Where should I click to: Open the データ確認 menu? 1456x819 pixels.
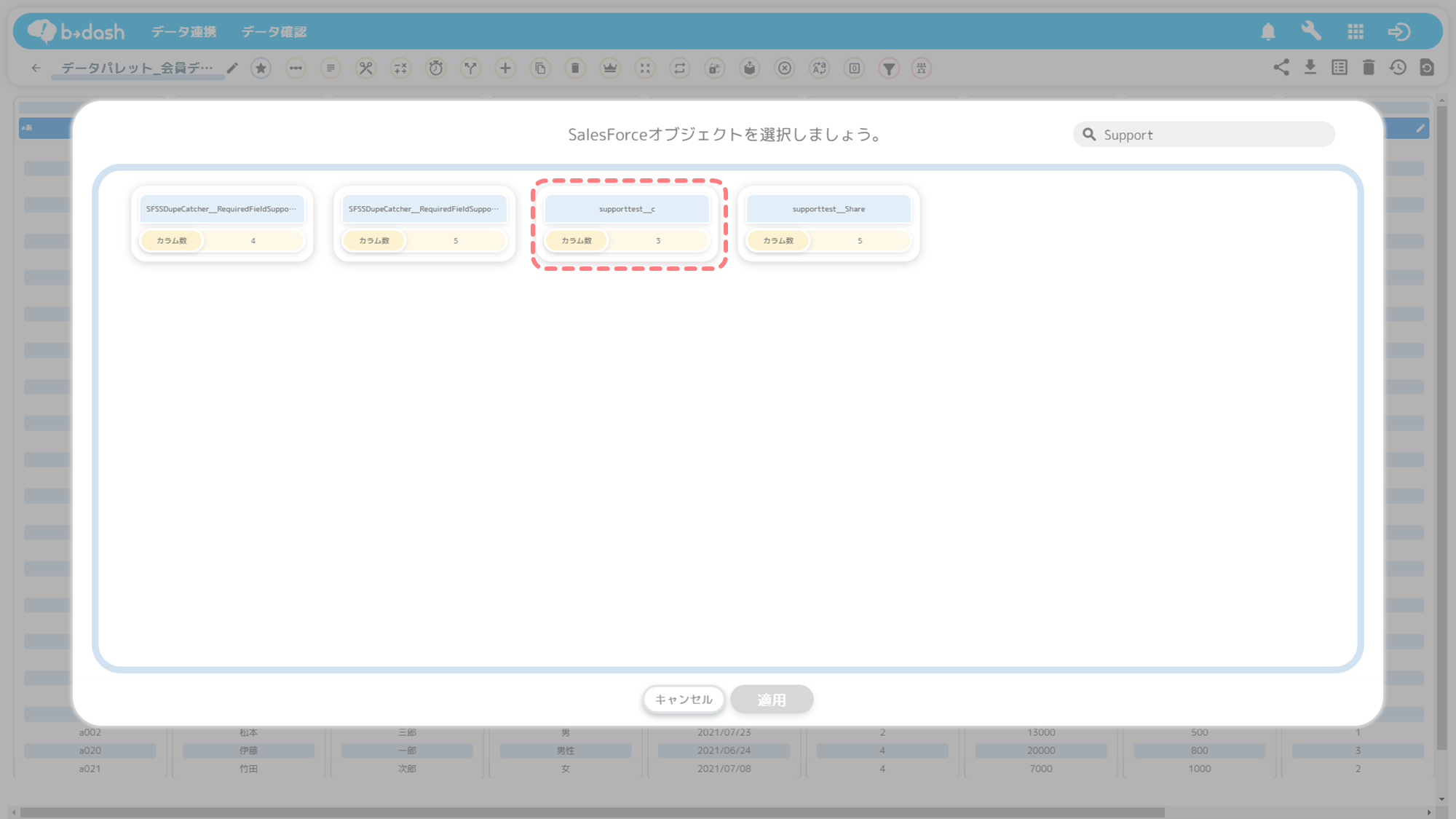tap(274, 31)
